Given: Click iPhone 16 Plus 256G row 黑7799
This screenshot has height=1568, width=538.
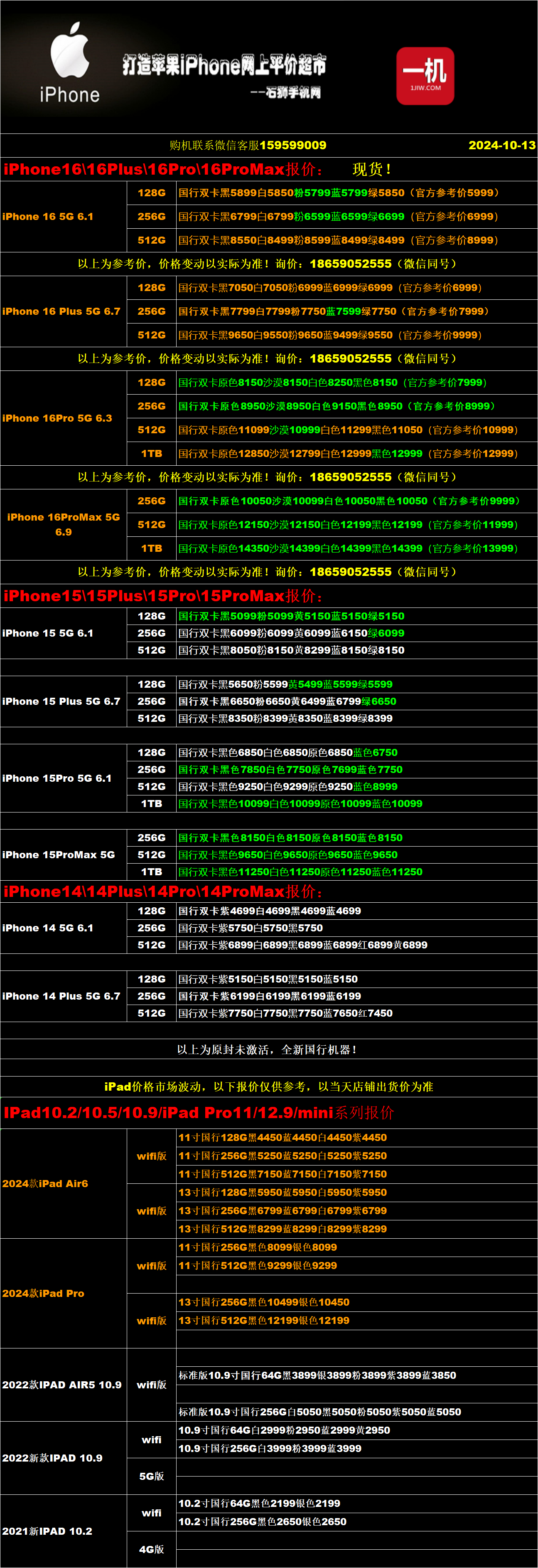Looking at the screenshot, I should 357,312.
